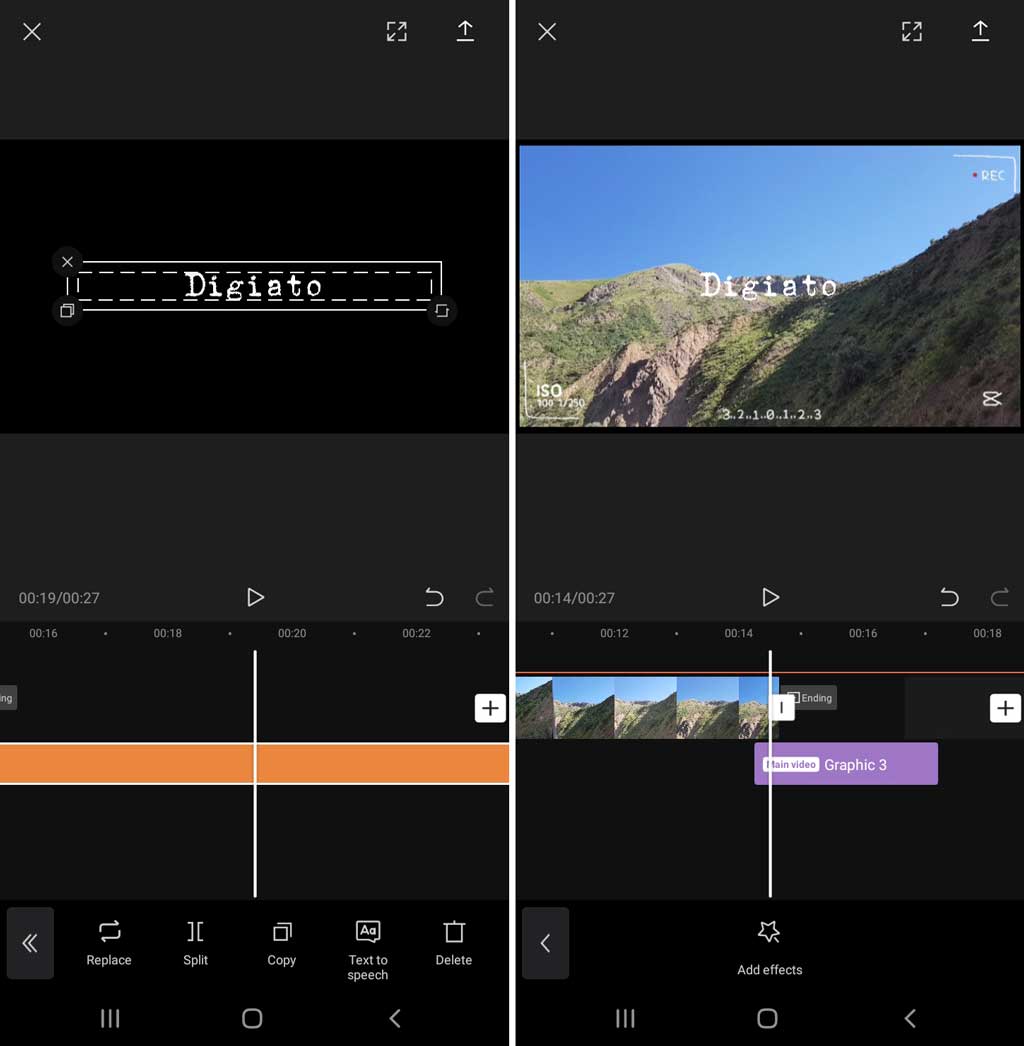
Task: Tap the export arrow in the left screen
Action: click(465, 31)
